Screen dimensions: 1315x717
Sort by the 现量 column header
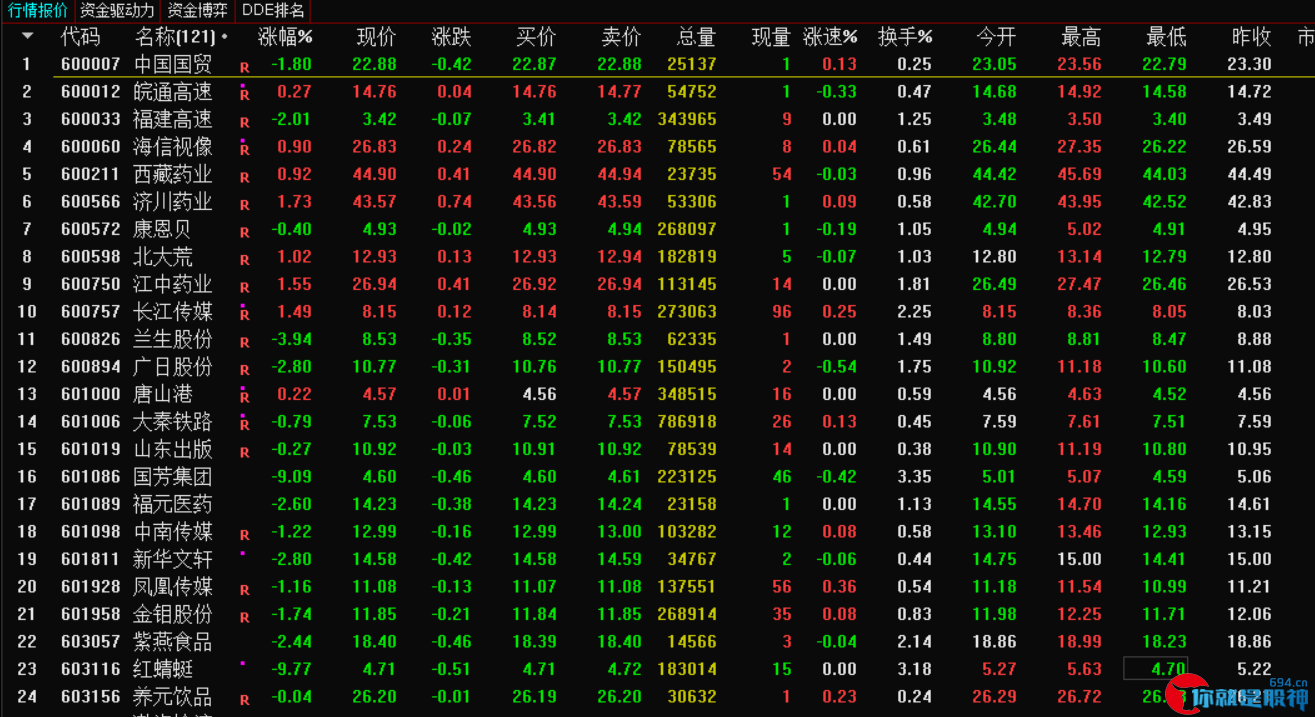[771, 37]
